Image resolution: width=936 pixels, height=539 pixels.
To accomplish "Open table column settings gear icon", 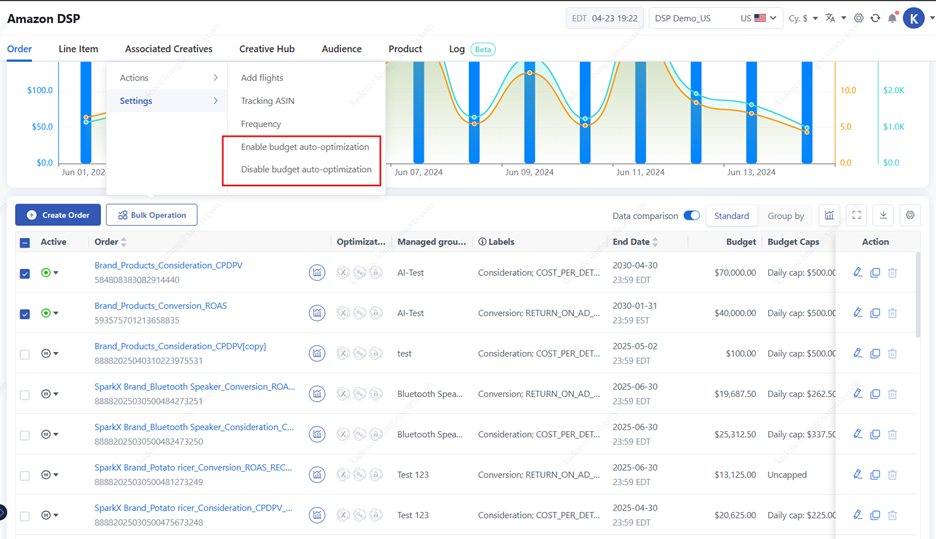I will [909, 215].
